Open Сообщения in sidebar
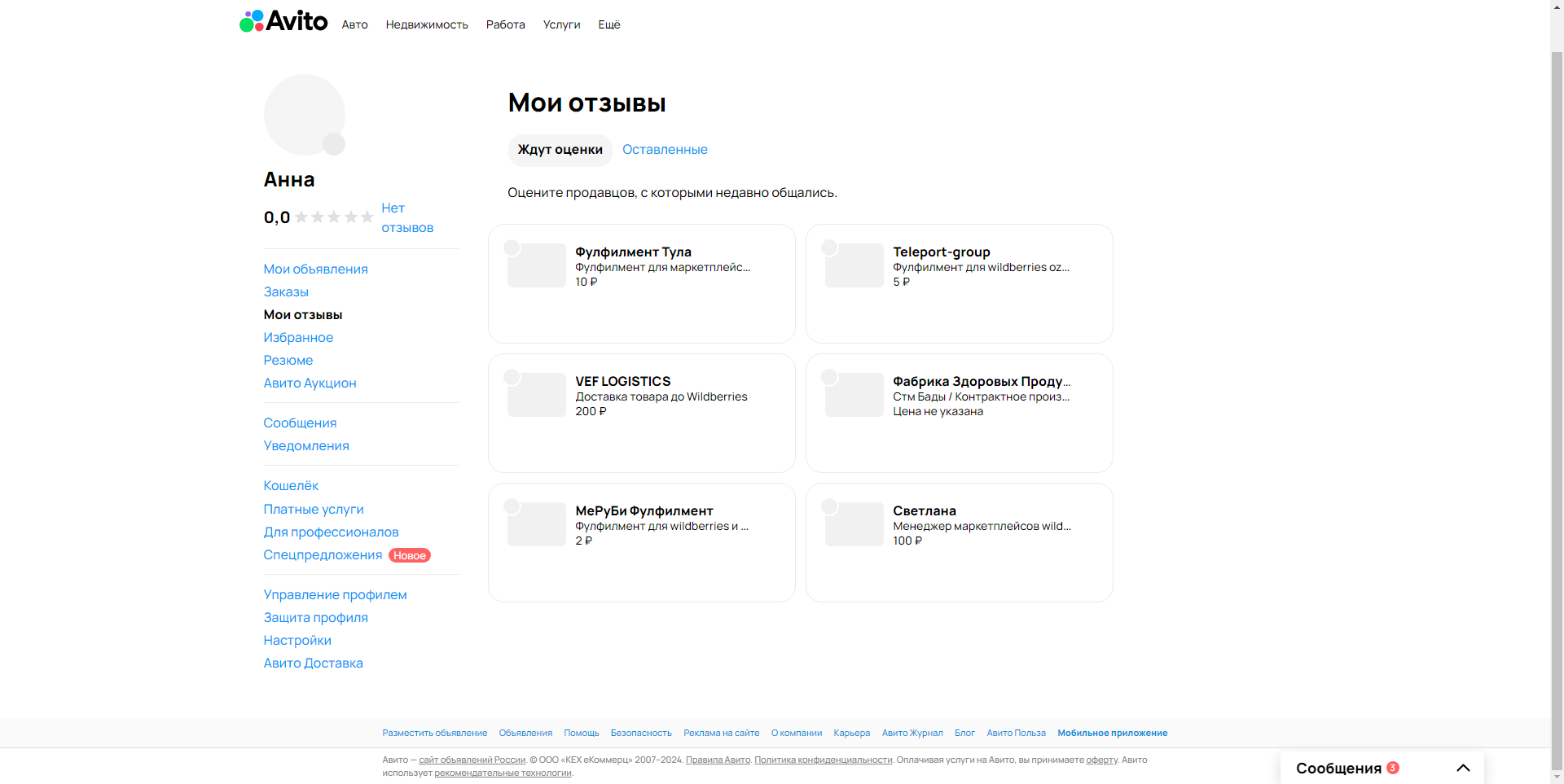 (x=300, y=423)
